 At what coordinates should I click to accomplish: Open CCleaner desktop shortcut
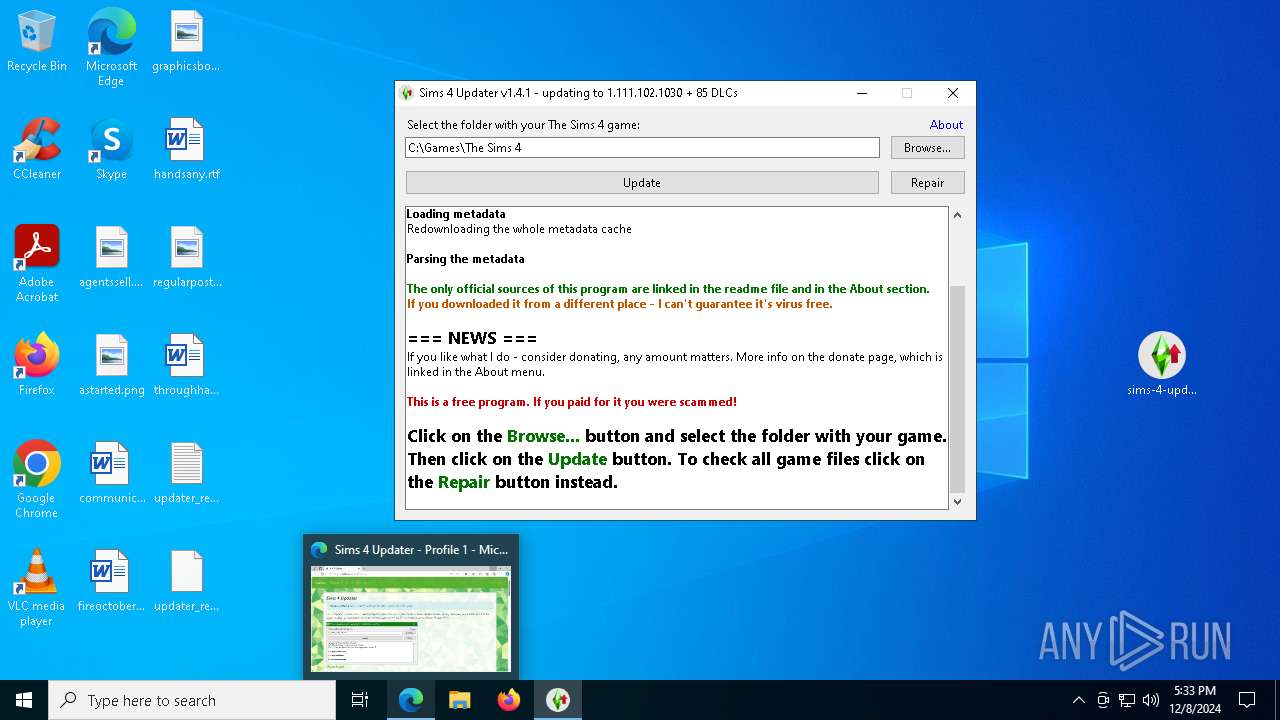[x=37, y=149]
